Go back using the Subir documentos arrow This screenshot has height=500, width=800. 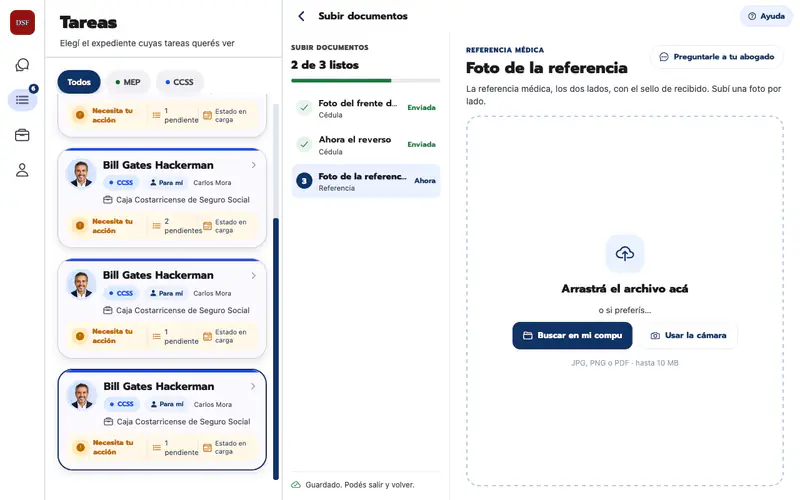pyautogui.click(x=302, y=16)
